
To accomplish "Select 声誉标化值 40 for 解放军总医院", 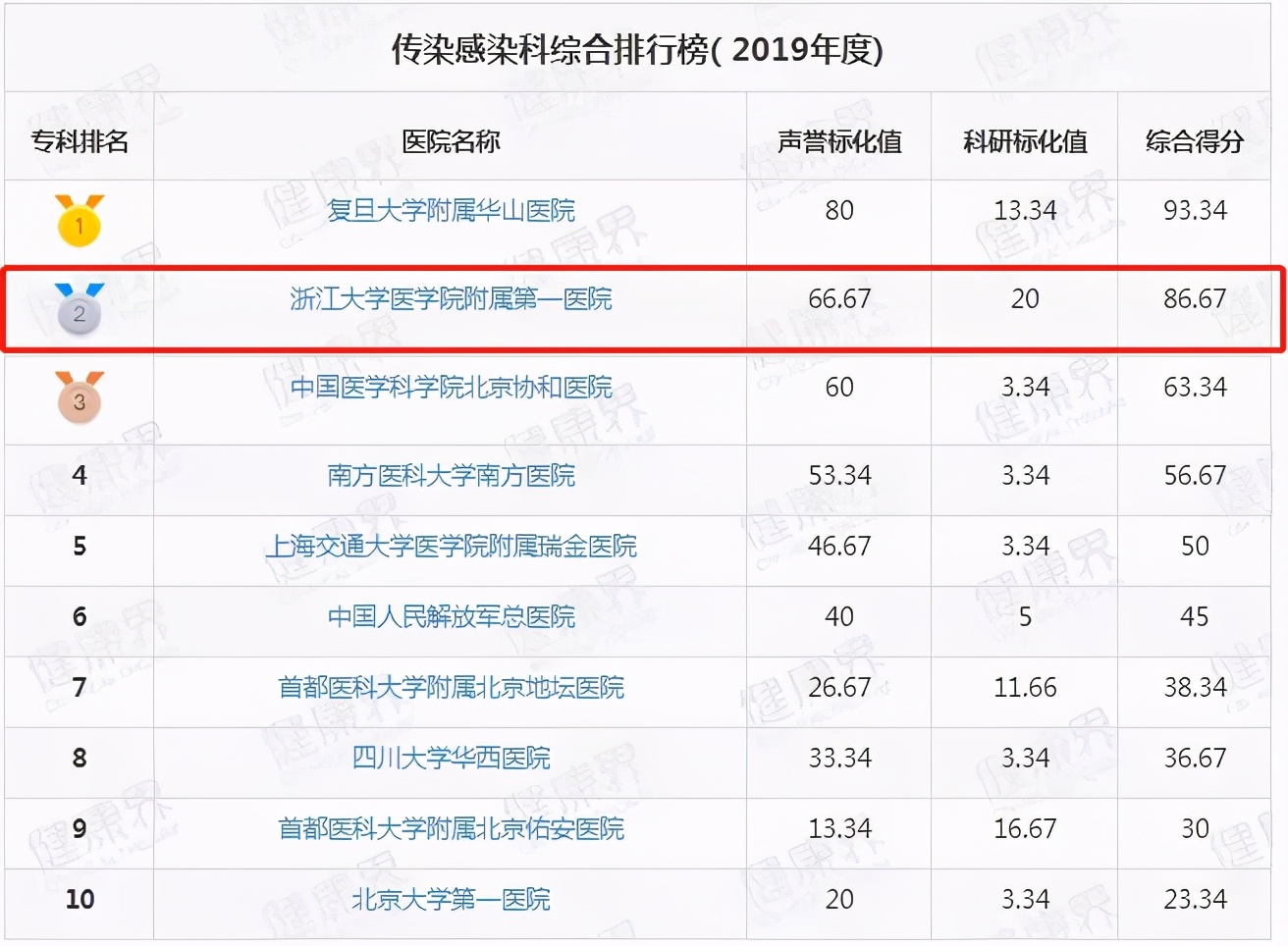I will [839, 616].
